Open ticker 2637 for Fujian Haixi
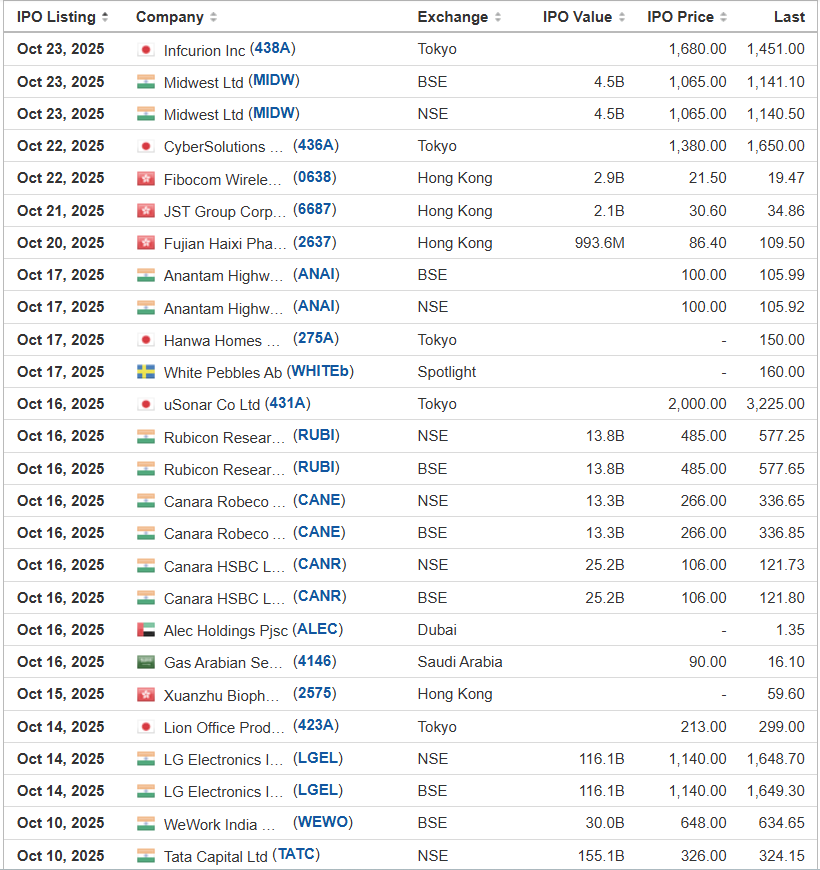The image size is (820, 870). tap(315, 242)
